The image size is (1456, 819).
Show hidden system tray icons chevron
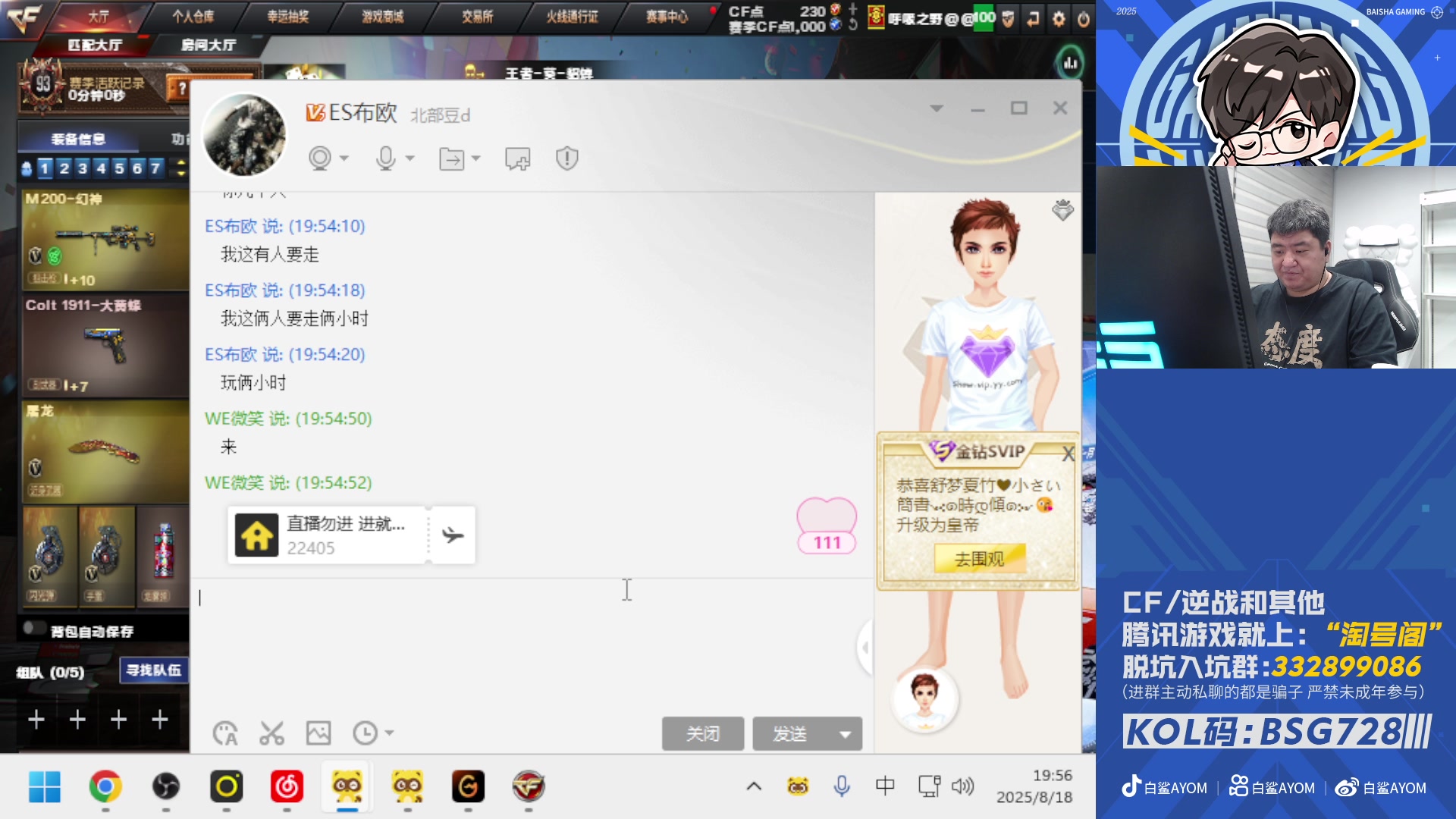(754, 786)
